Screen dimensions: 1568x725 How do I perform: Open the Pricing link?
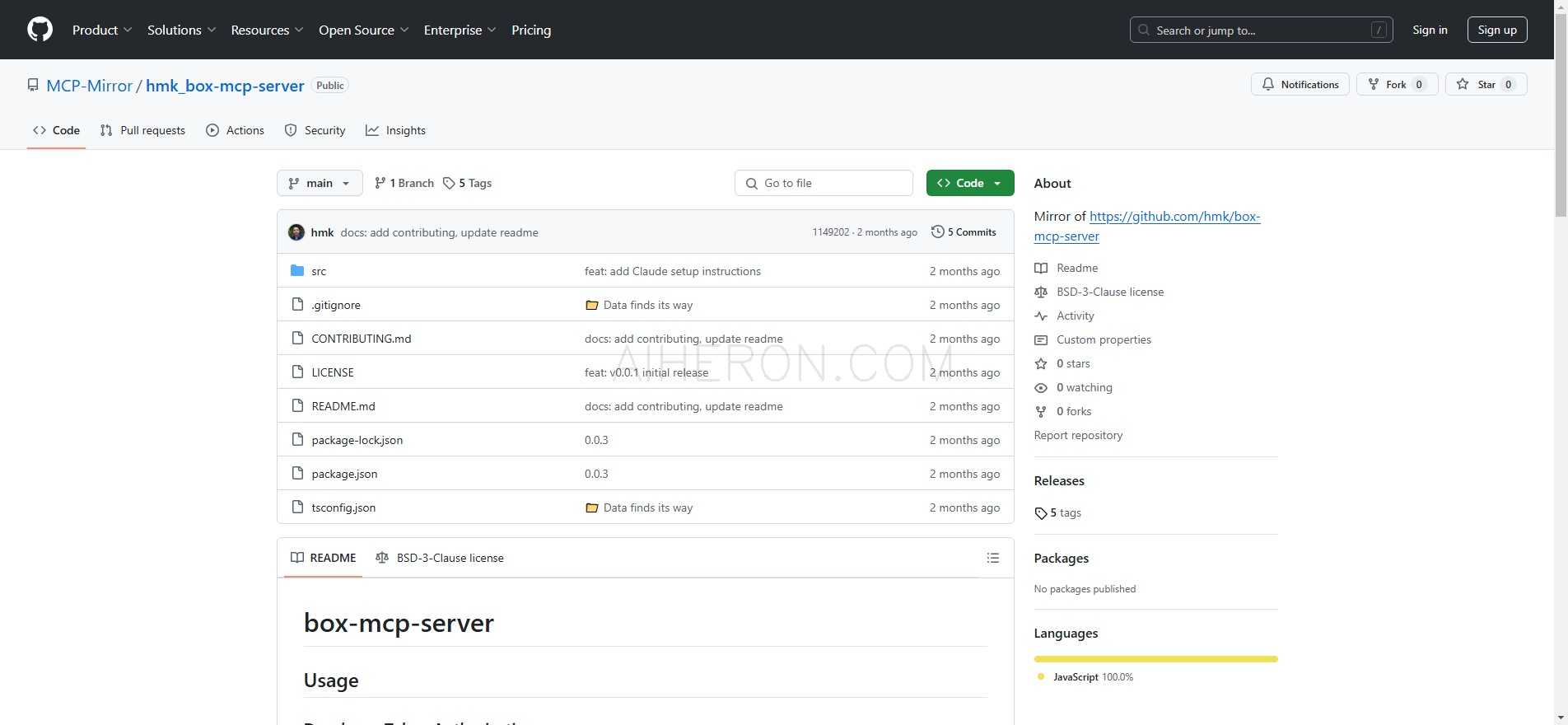tap(531, 30)
